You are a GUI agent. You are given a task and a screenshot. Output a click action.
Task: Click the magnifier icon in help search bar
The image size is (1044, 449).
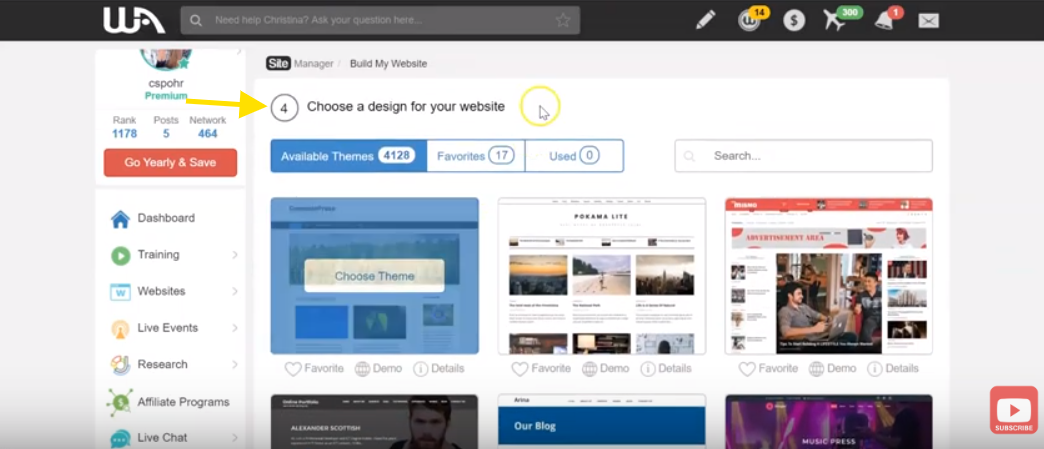coord(196,21)
